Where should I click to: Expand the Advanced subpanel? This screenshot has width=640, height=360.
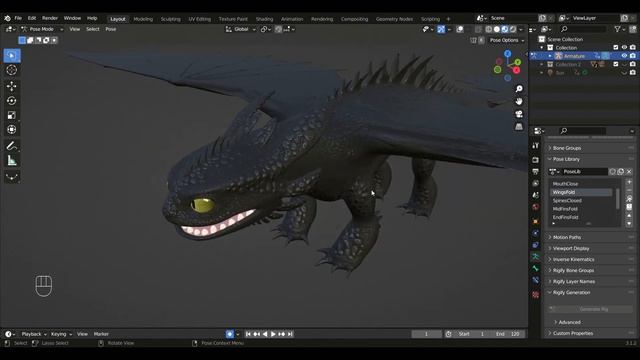click(569, 322)
